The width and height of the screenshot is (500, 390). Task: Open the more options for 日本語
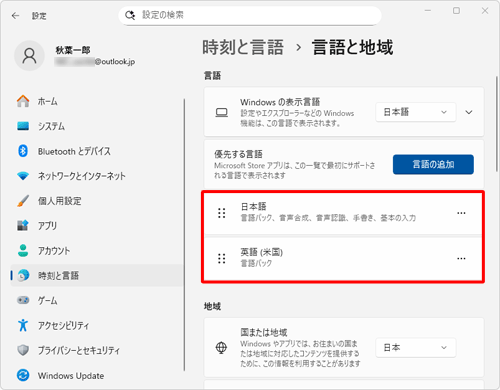pyautogui.click(x=461, y=213)
